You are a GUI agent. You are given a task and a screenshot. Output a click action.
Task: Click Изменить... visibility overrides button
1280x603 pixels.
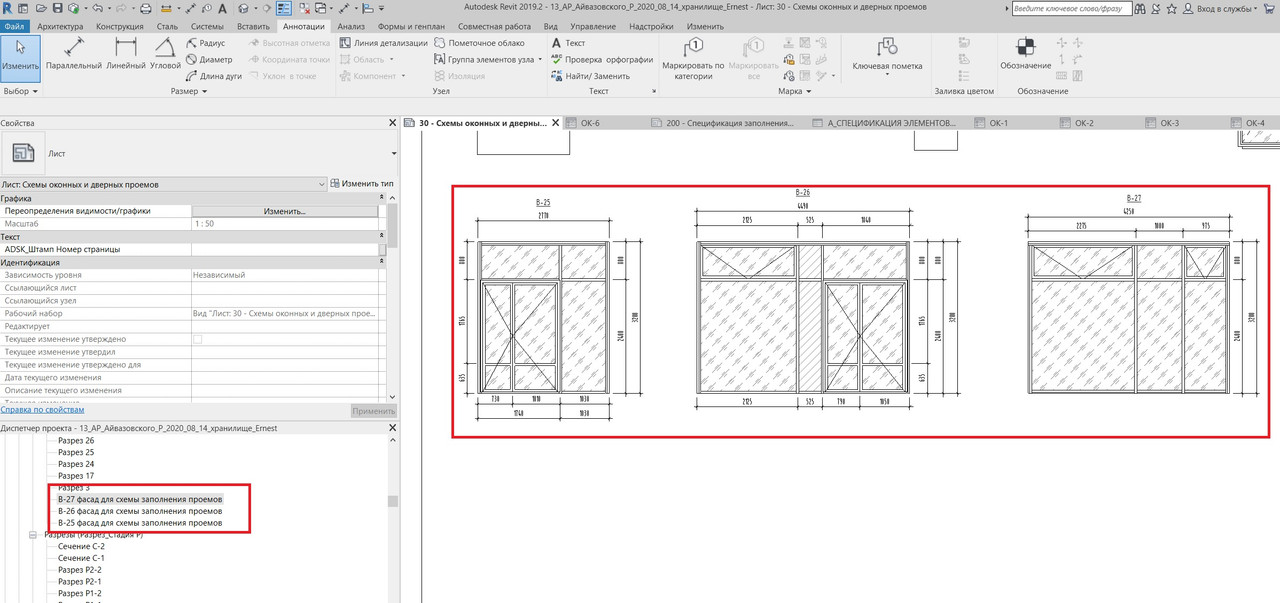click(284, 211)
